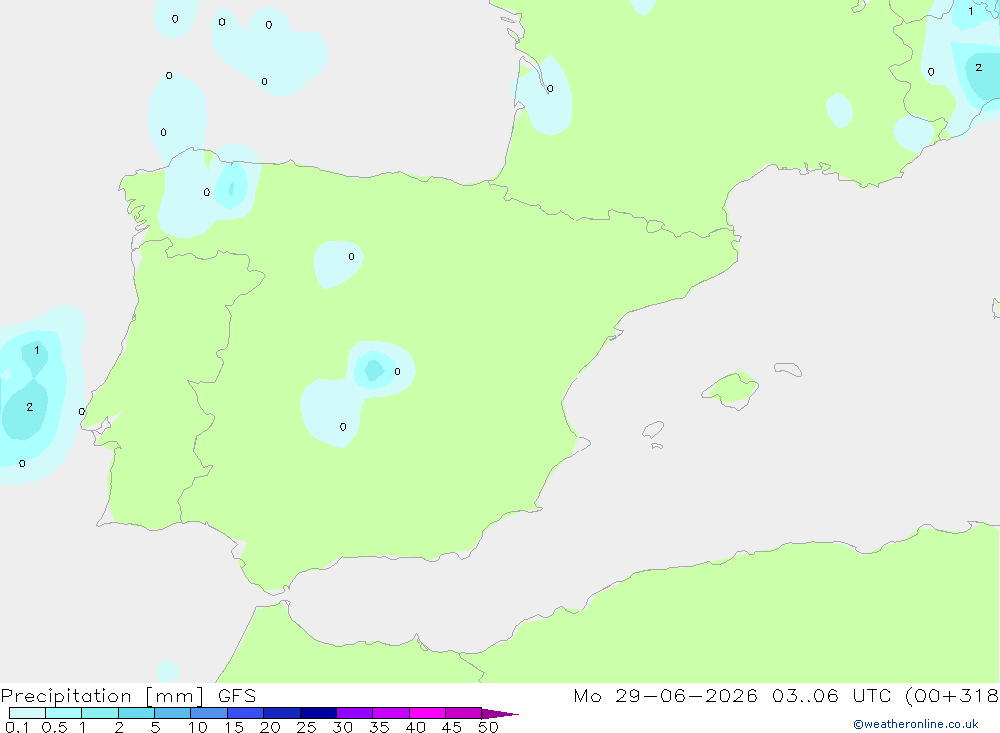
Task: Click the legend value '50'
Action: 488,727
